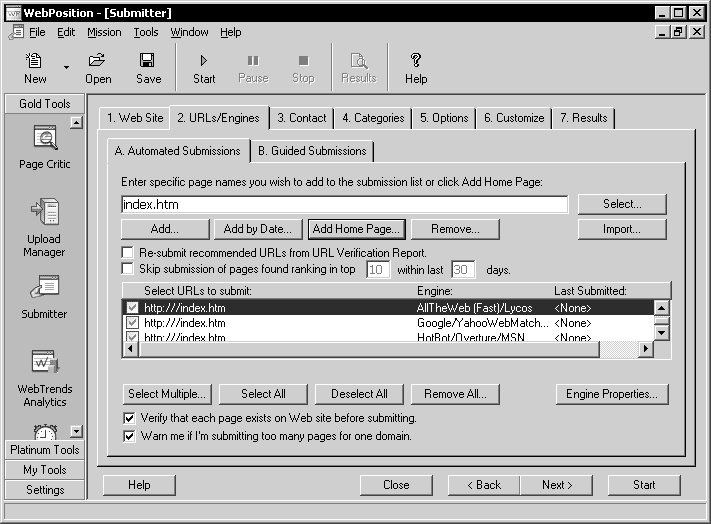Open Upload Manager from the sidebar

(44, 228)
